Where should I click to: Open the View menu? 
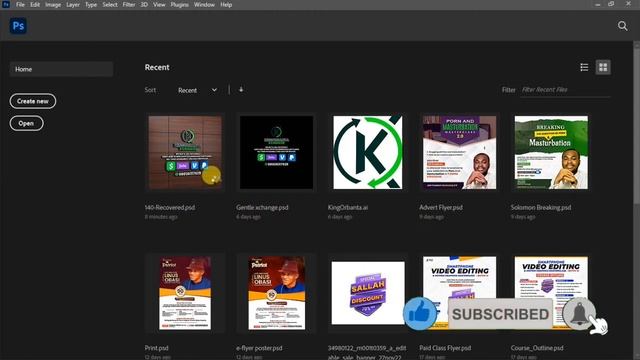pos(159,5)
